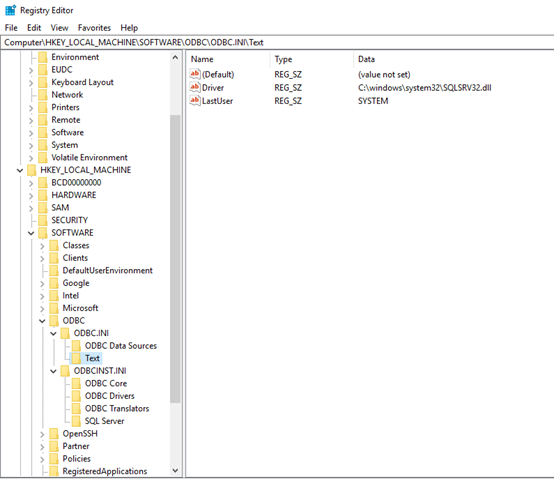This screenshot has width=554, height=479.
Task: Collapse the ODBCINST.INI key
Action: (x=53, y=371)
